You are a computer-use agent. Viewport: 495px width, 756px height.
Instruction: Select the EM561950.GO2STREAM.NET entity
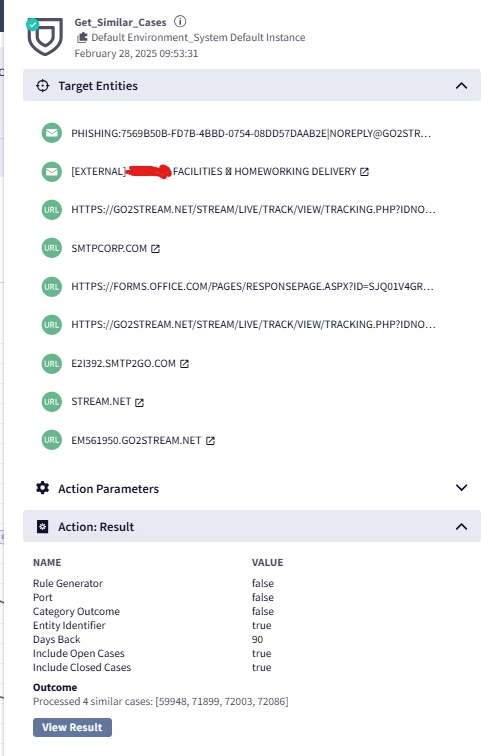(x=136, y=440)
